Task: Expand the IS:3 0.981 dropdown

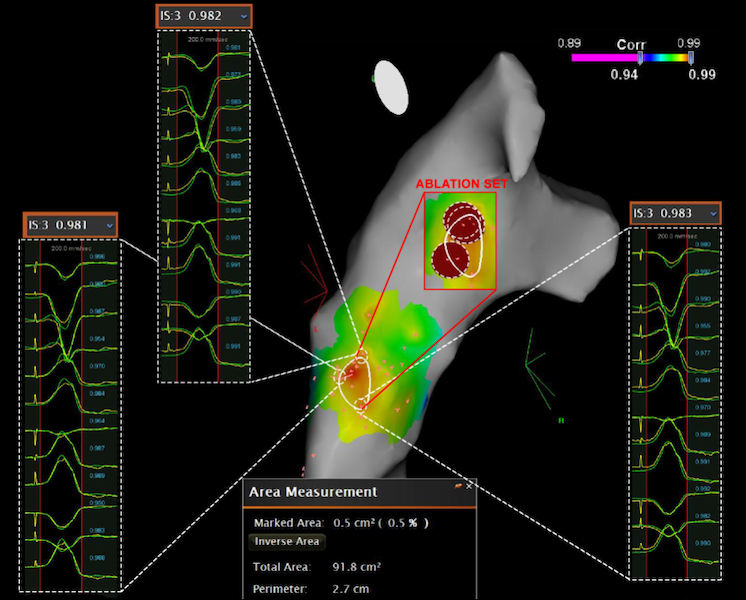Action: coord(109,225)
